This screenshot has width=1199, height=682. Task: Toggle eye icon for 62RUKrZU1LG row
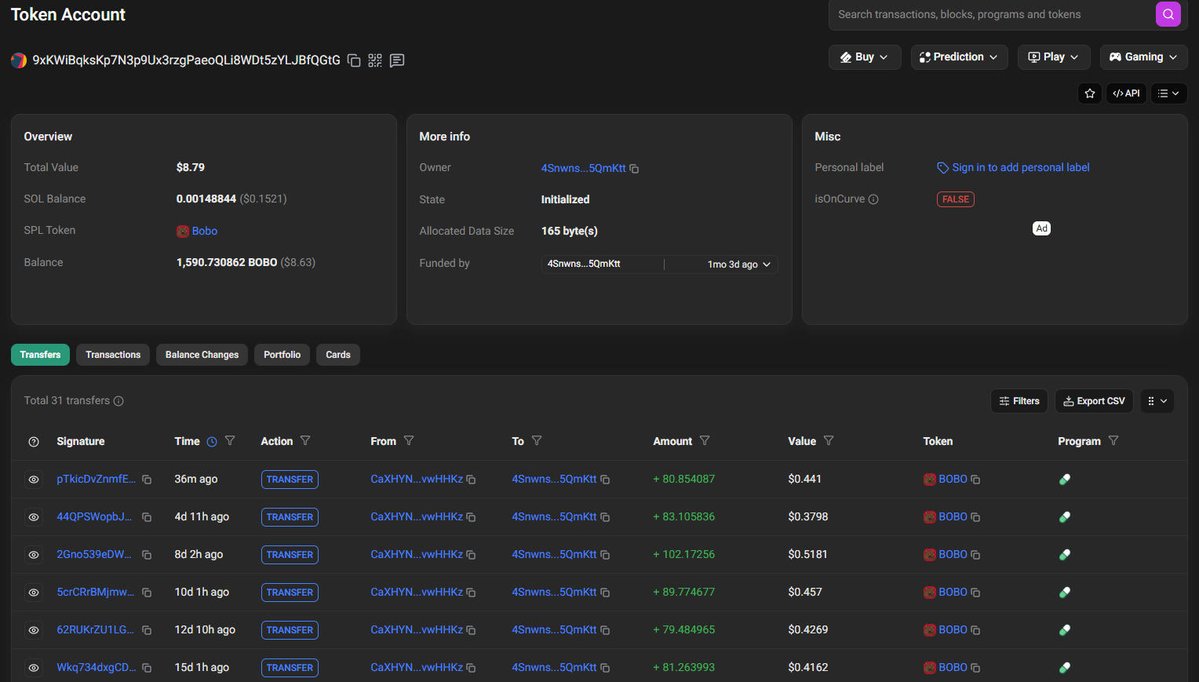pyautogui.click(x=34, y=630)
